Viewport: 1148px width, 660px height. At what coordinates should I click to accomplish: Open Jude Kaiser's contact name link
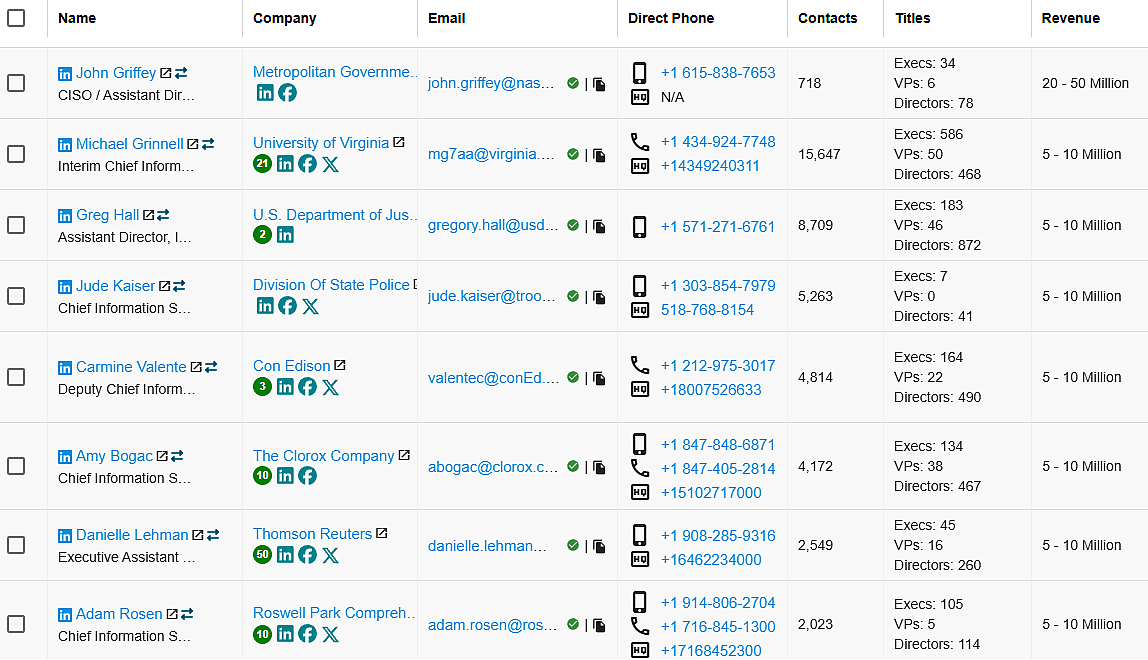tap(115, 286)
